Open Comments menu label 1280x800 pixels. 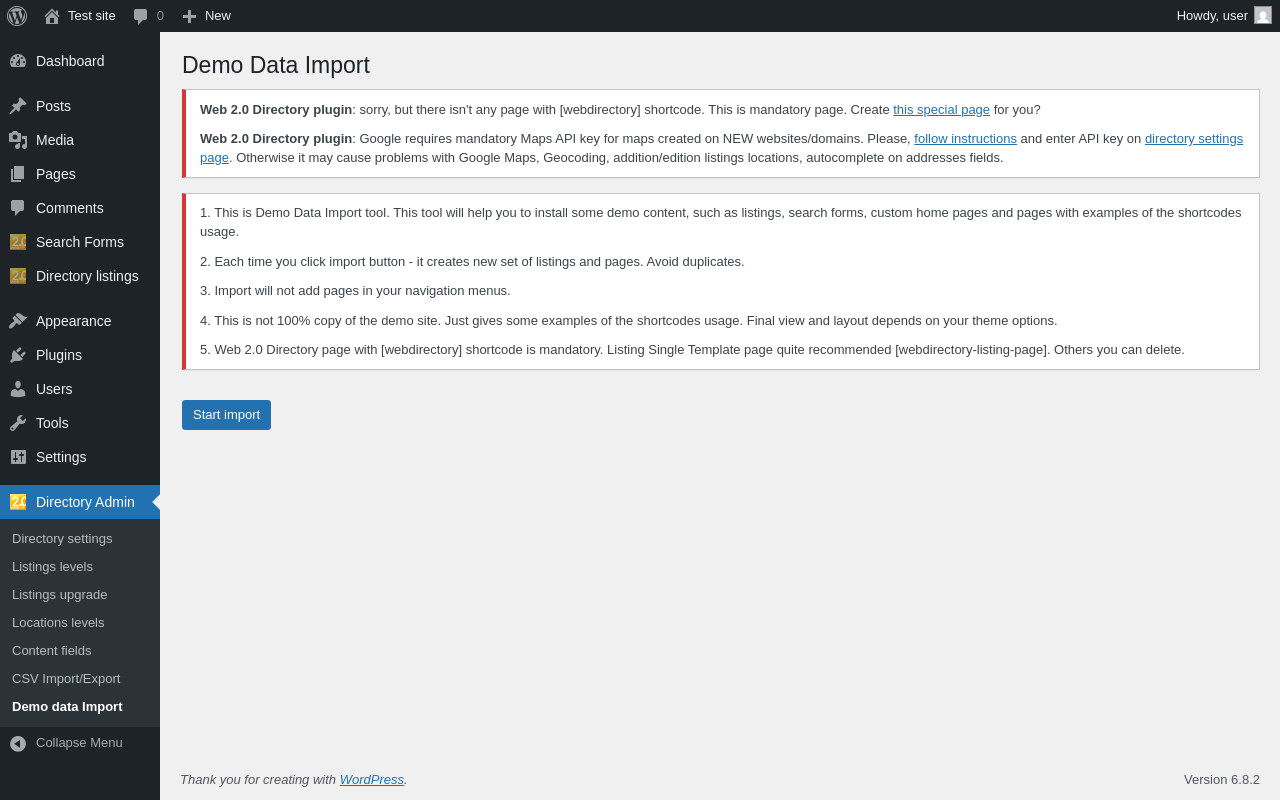(x=70, y=208)
